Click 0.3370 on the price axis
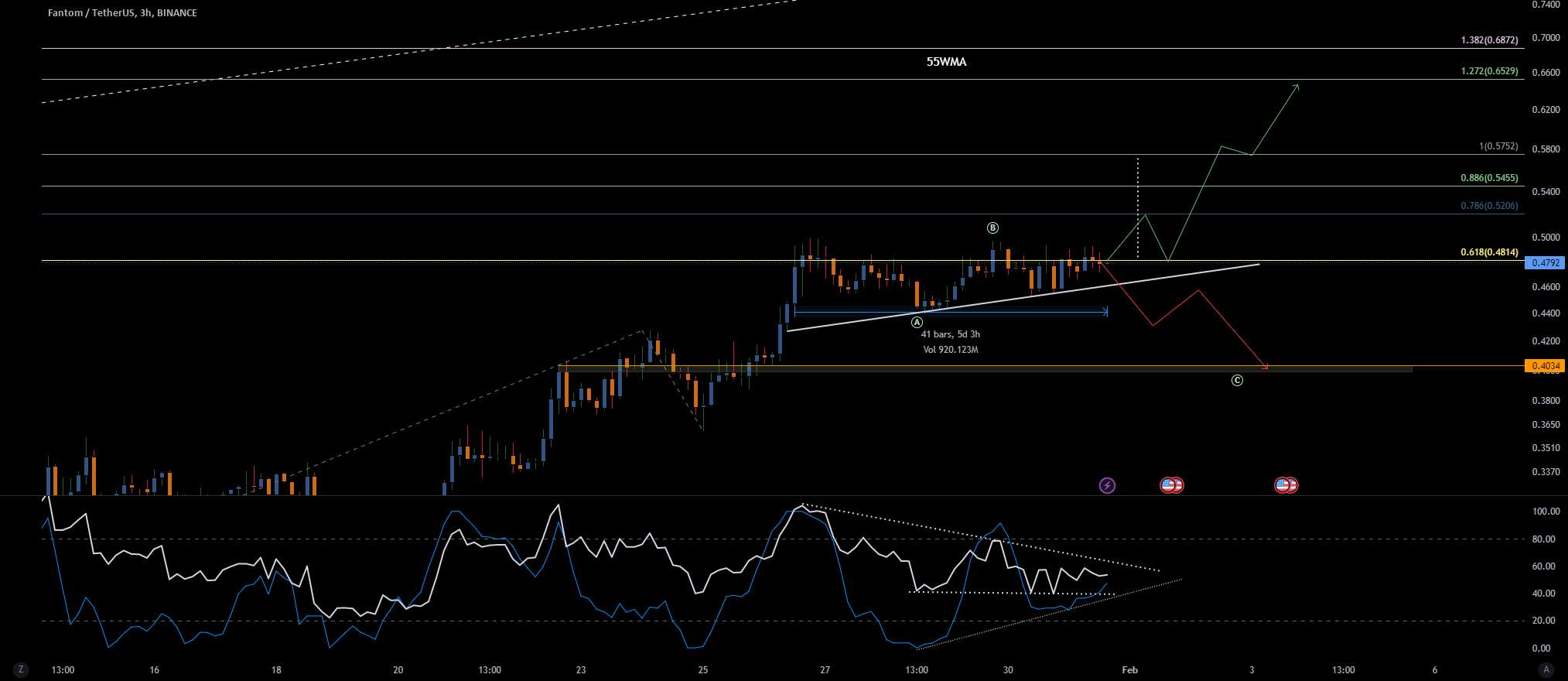 (1546, 471)
